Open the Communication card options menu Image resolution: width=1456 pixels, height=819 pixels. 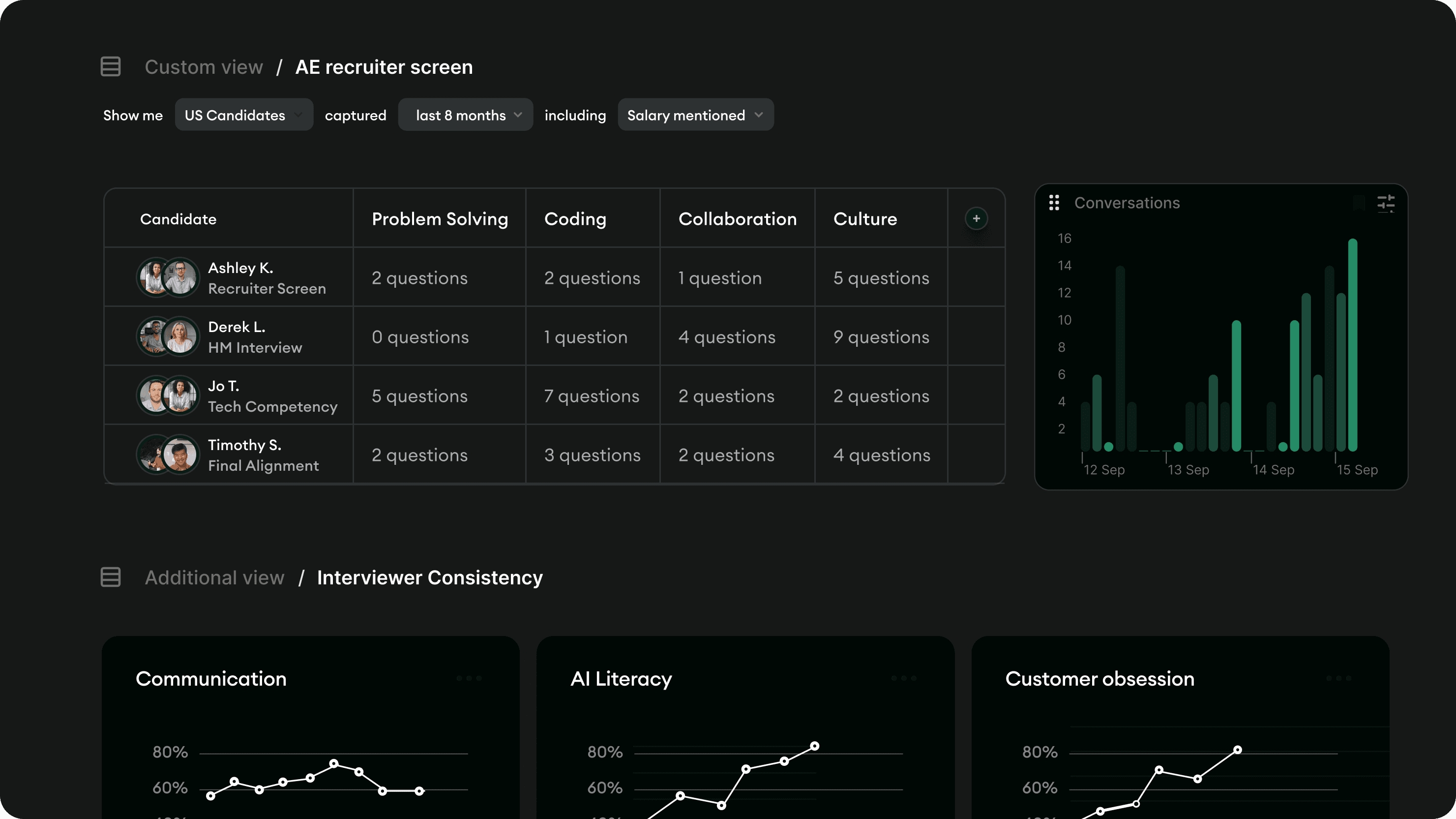pyautogui.click(x=469, y=678)
